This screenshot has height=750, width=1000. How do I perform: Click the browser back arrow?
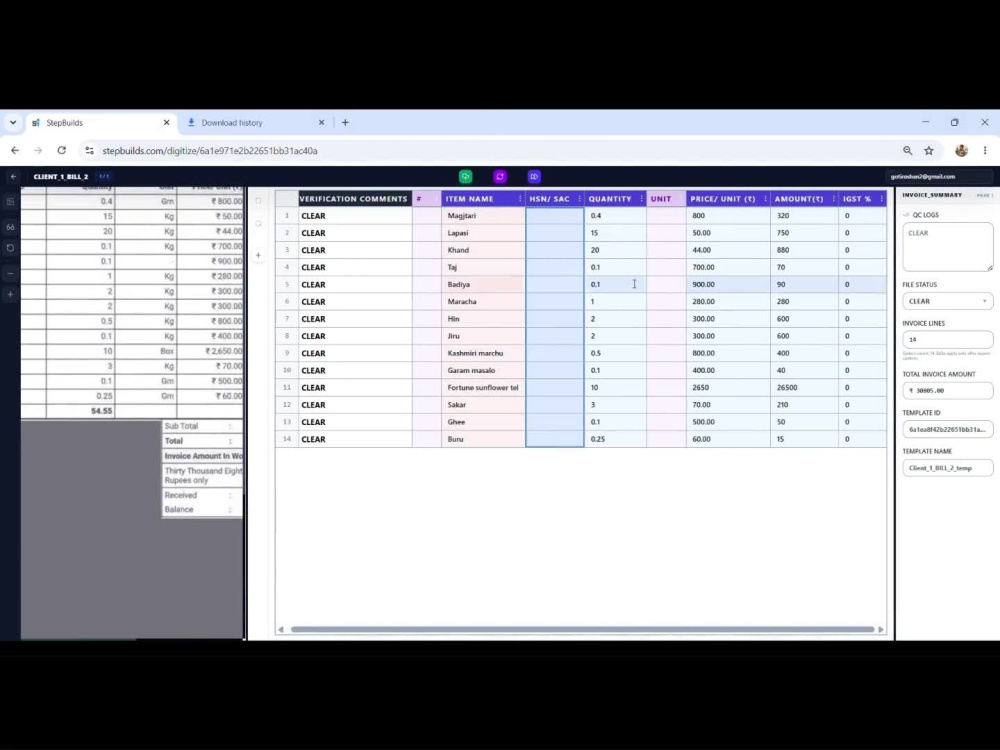[x=15, y=151]
